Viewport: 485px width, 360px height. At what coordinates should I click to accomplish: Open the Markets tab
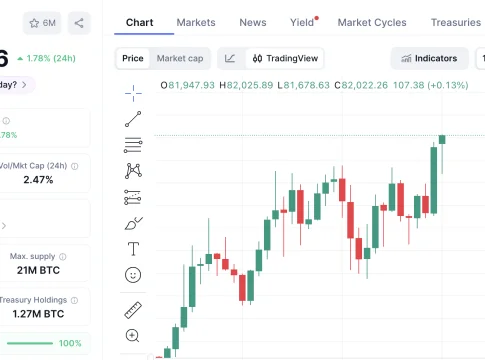tap(196, 22)
